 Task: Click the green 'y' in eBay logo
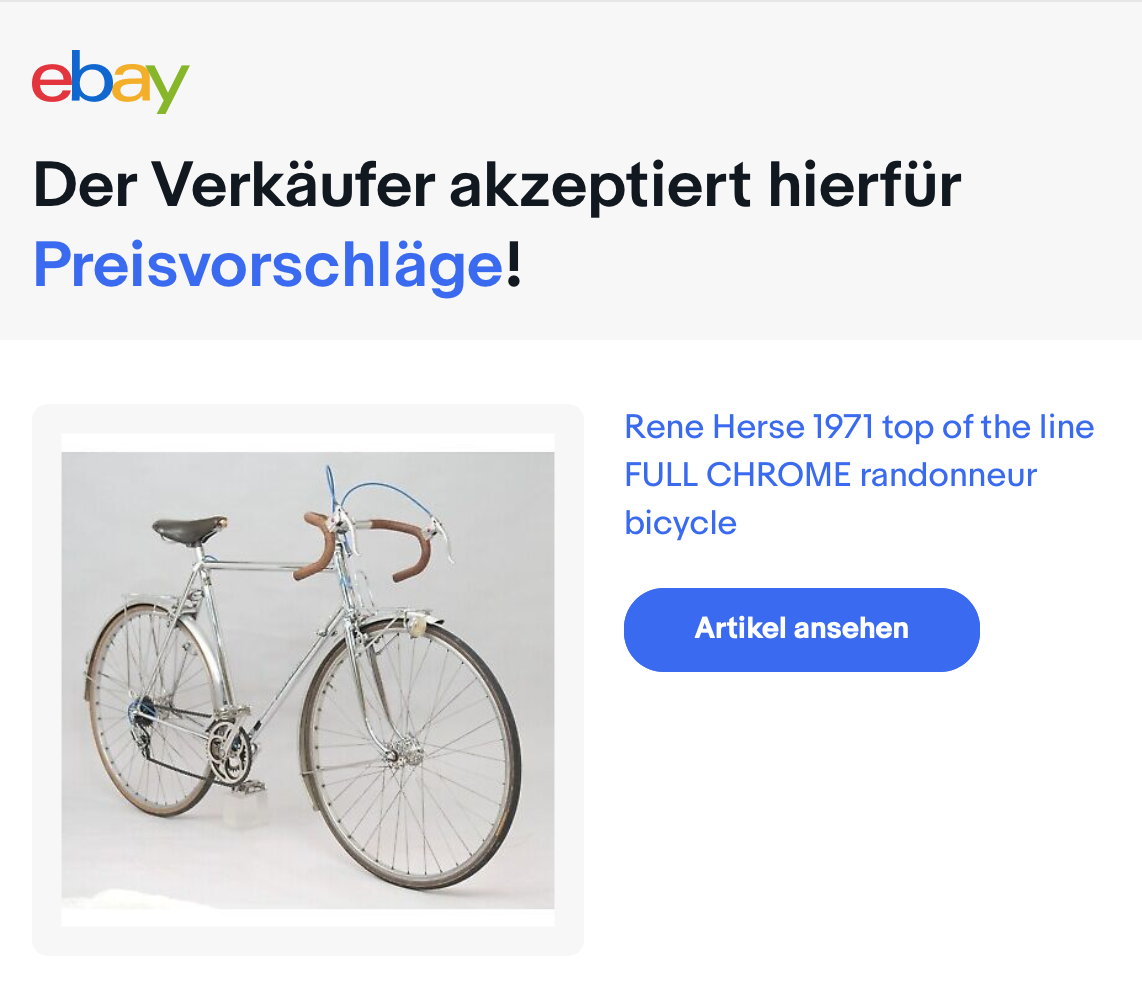coord(169,89)
